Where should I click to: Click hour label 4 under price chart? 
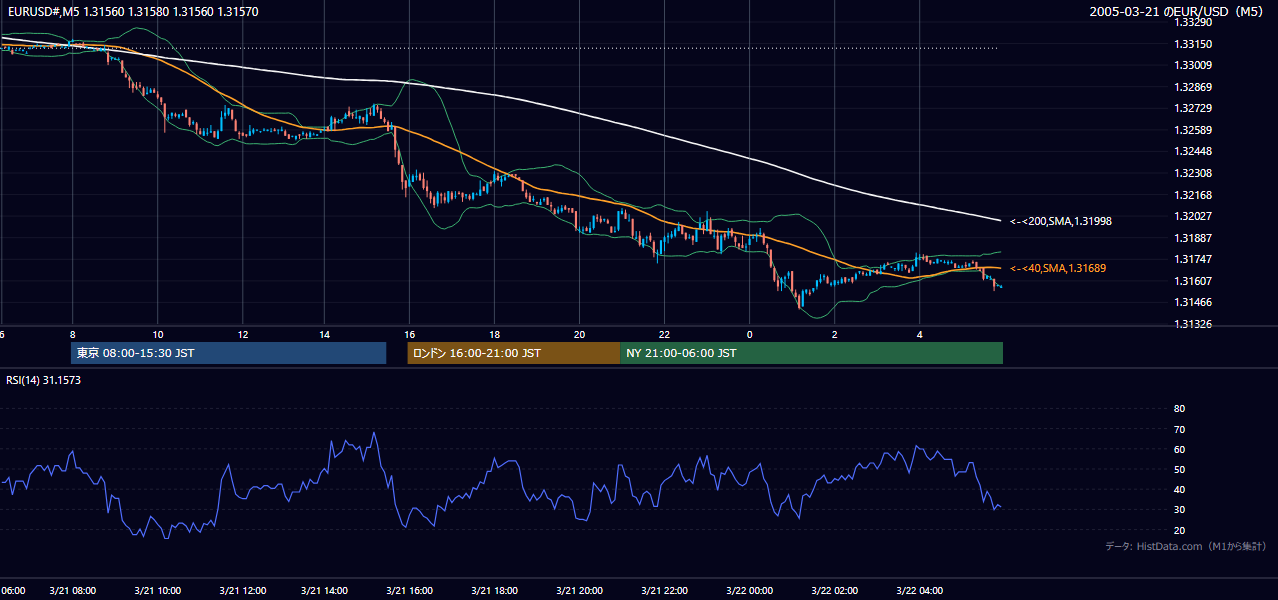click(x=920, y=334)
